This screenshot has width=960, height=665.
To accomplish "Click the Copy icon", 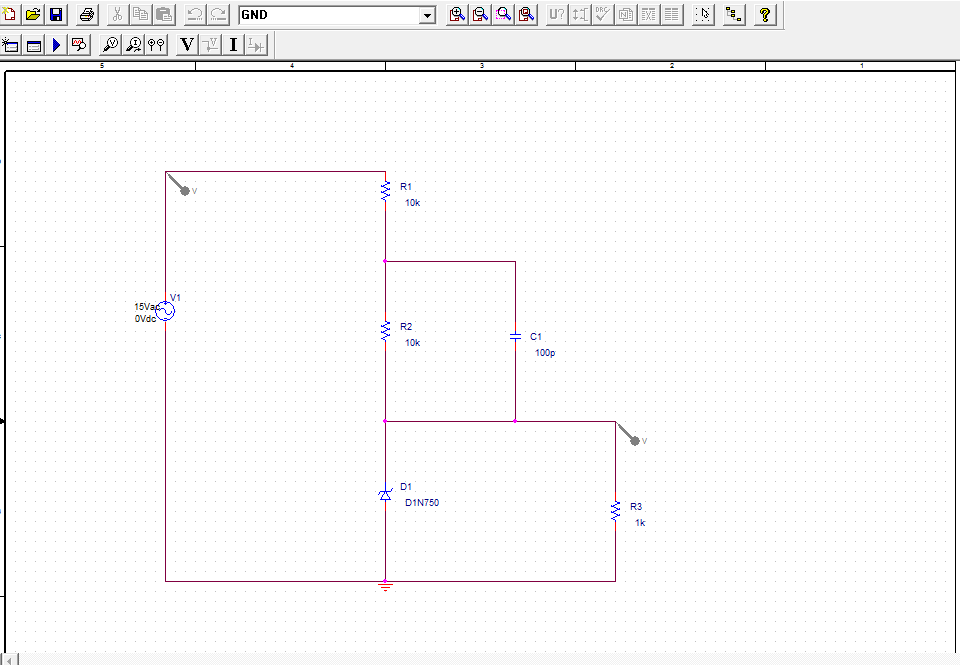I will (x=141, y=15).
